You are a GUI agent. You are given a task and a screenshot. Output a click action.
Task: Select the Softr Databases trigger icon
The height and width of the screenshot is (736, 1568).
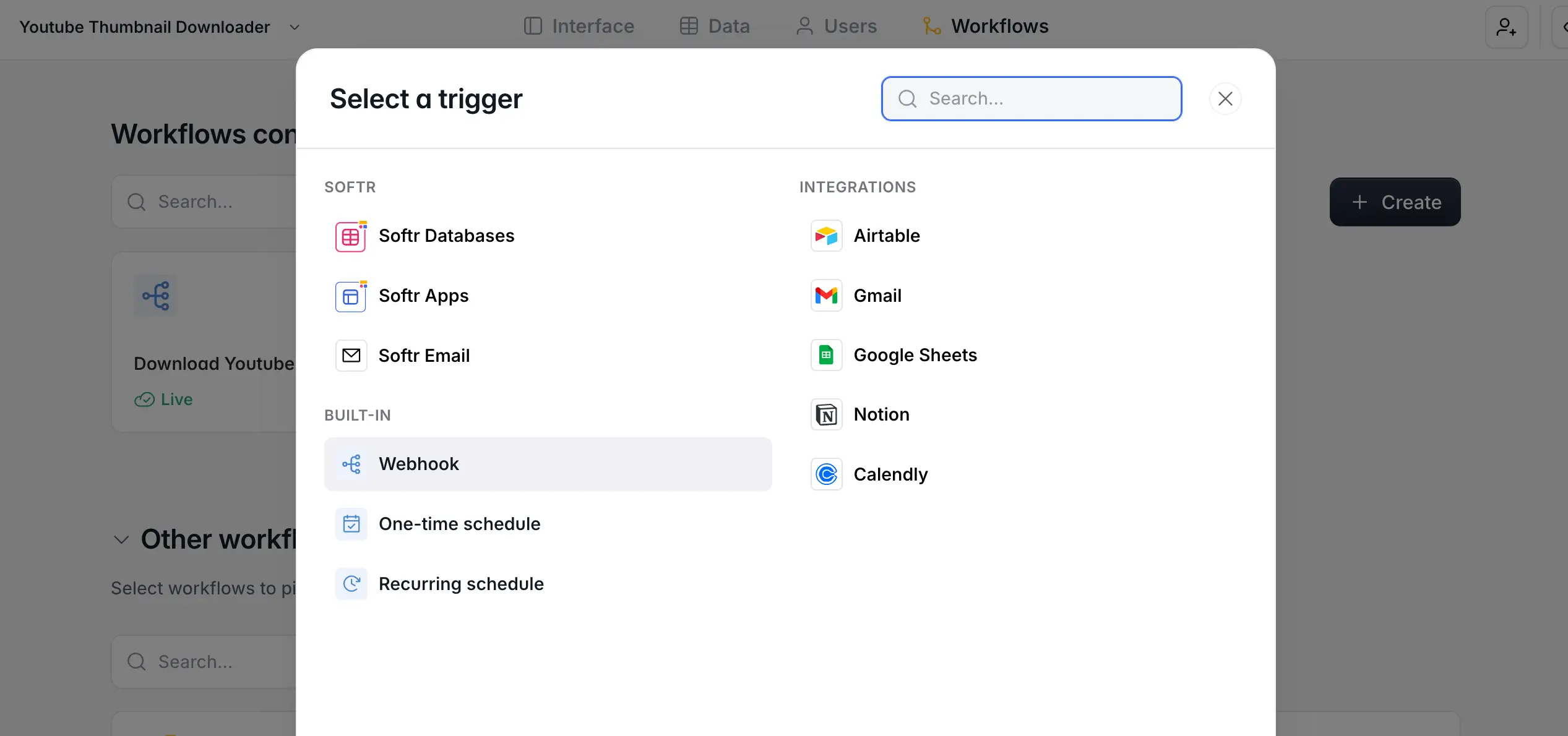tap(351, 236)
